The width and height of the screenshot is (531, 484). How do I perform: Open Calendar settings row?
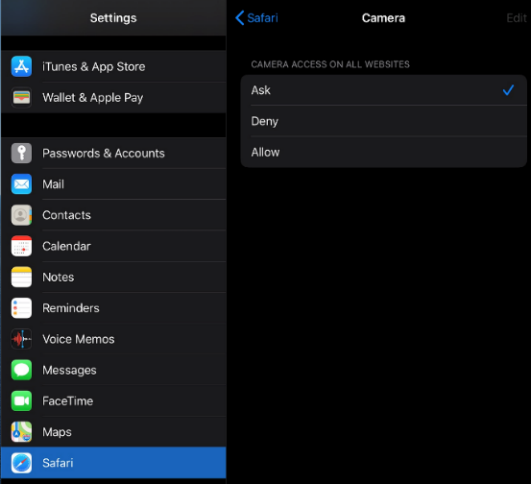(x=113, y=246)
